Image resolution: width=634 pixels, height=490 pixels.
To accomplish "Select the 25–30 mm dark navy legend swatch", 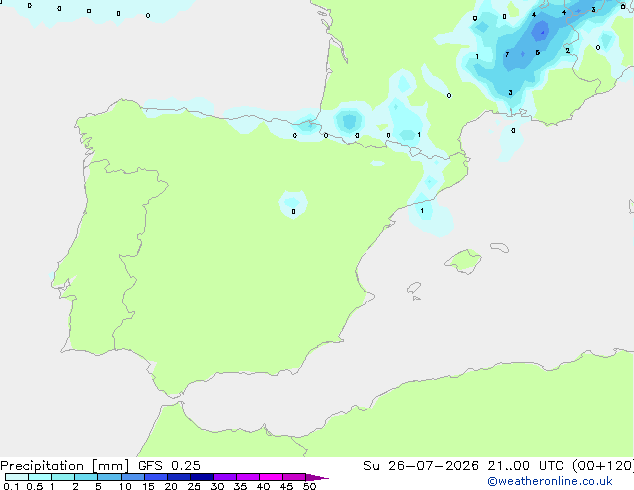I will tap(202, 477).
